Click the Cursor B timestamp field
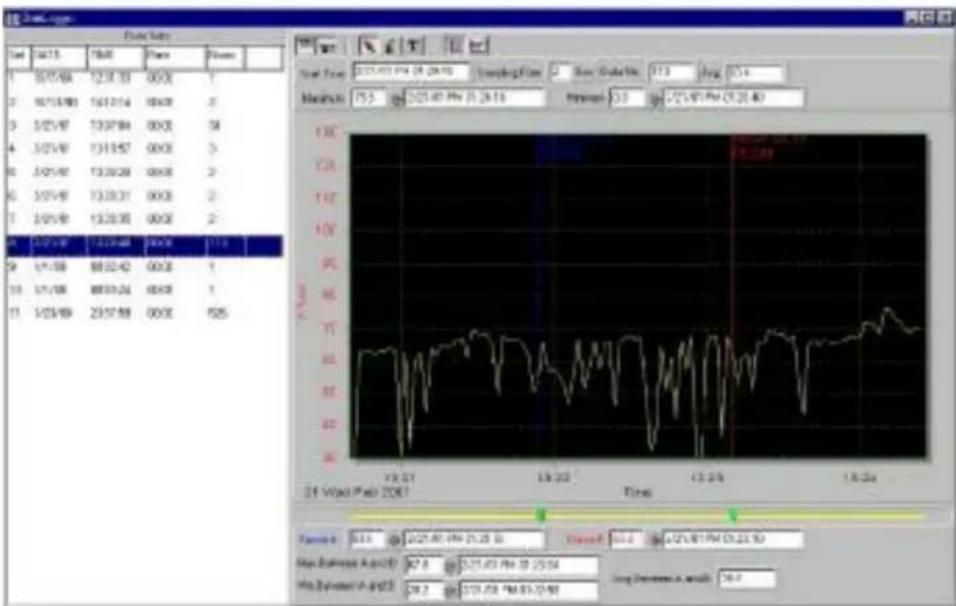956x606 pixels. [733, 539]
